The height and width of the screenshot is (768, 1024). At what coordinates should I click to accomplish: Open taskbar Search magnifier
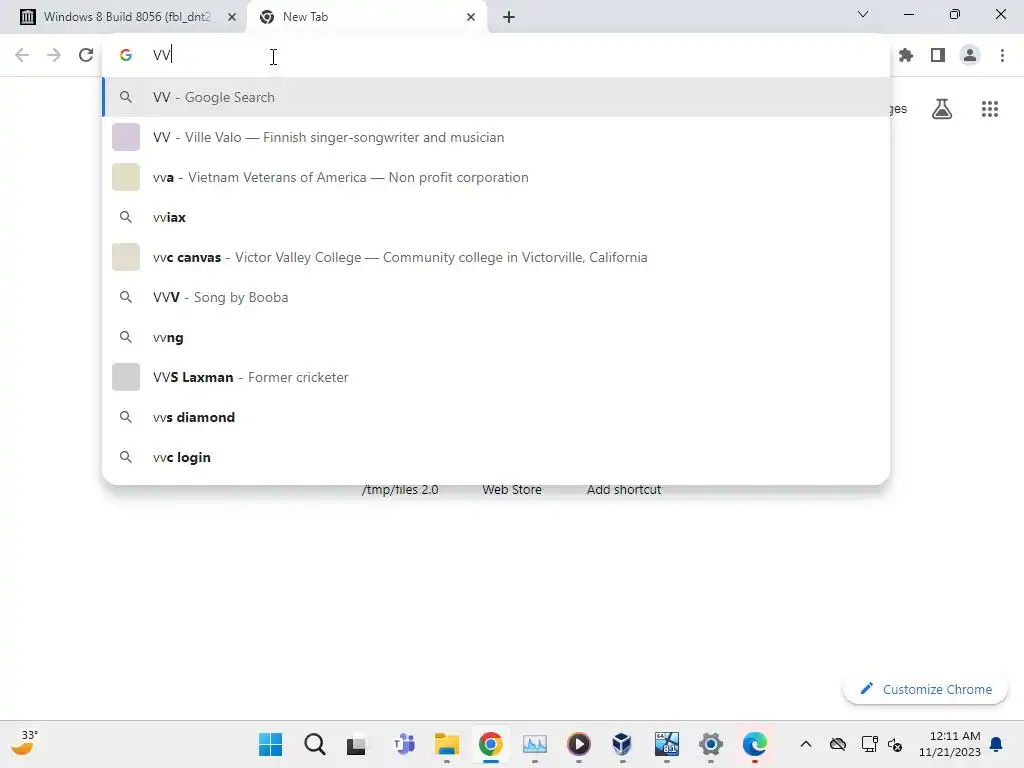coord(314,744)
